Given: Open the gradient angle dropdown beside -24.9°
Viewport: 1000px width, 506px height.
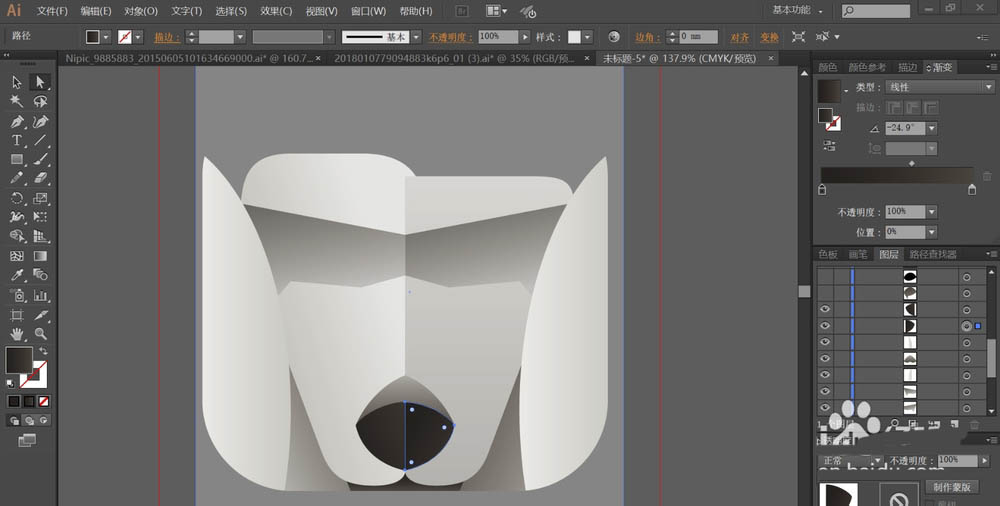Looking at the screenshot, I should [932, 128].
